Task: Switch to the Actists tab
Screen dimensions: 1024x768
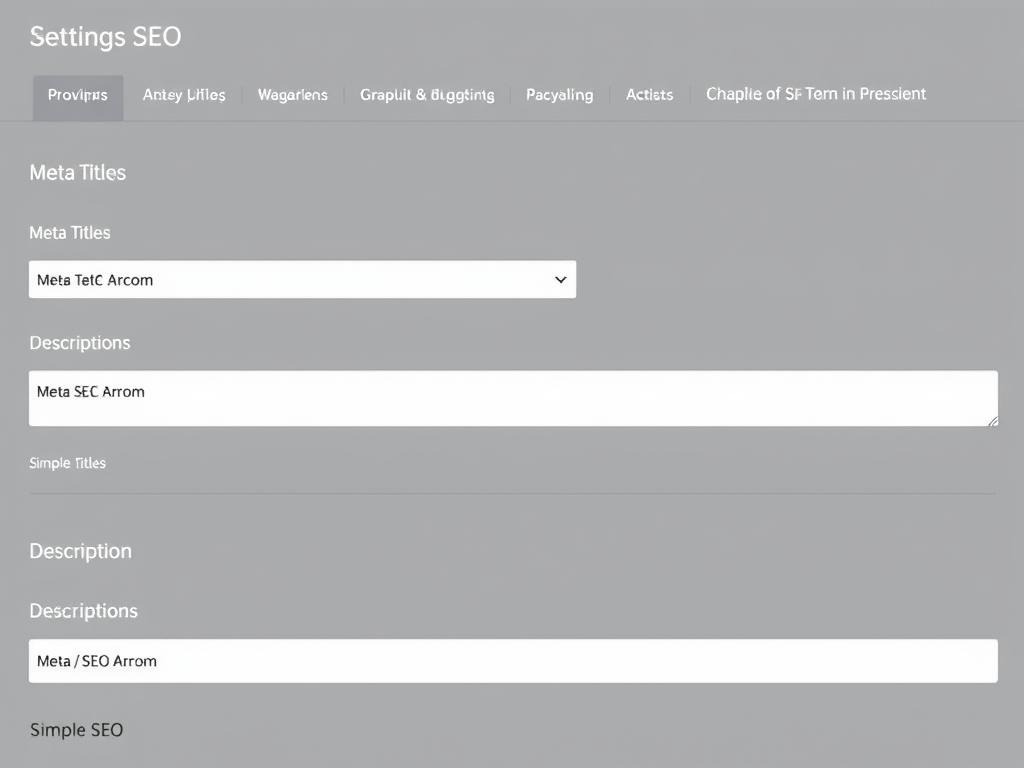Action: point(649,95)
